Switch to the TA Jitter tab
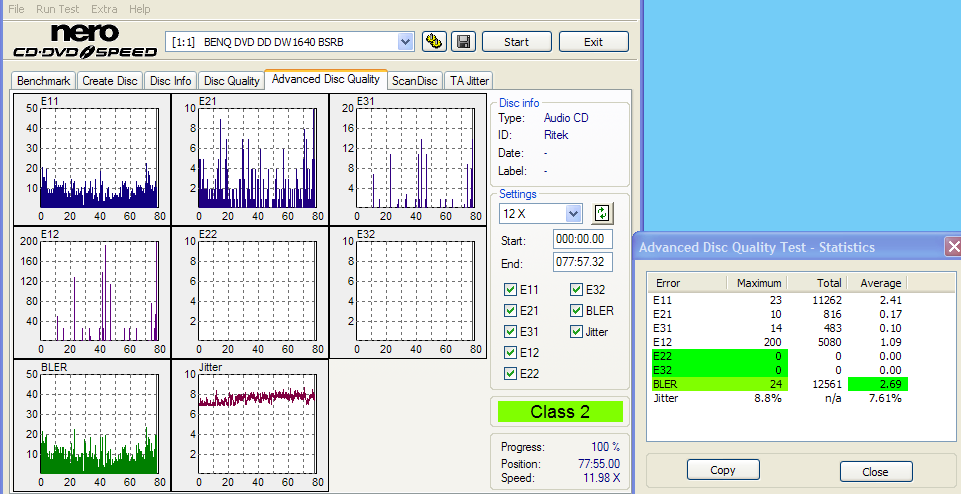961x494 pixels. pos(469,80)
